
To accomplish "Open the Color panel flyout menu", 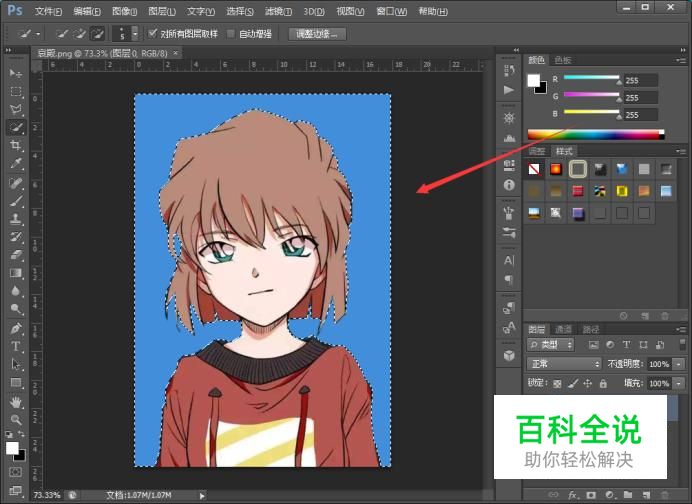I will click(x=680, y=60).
